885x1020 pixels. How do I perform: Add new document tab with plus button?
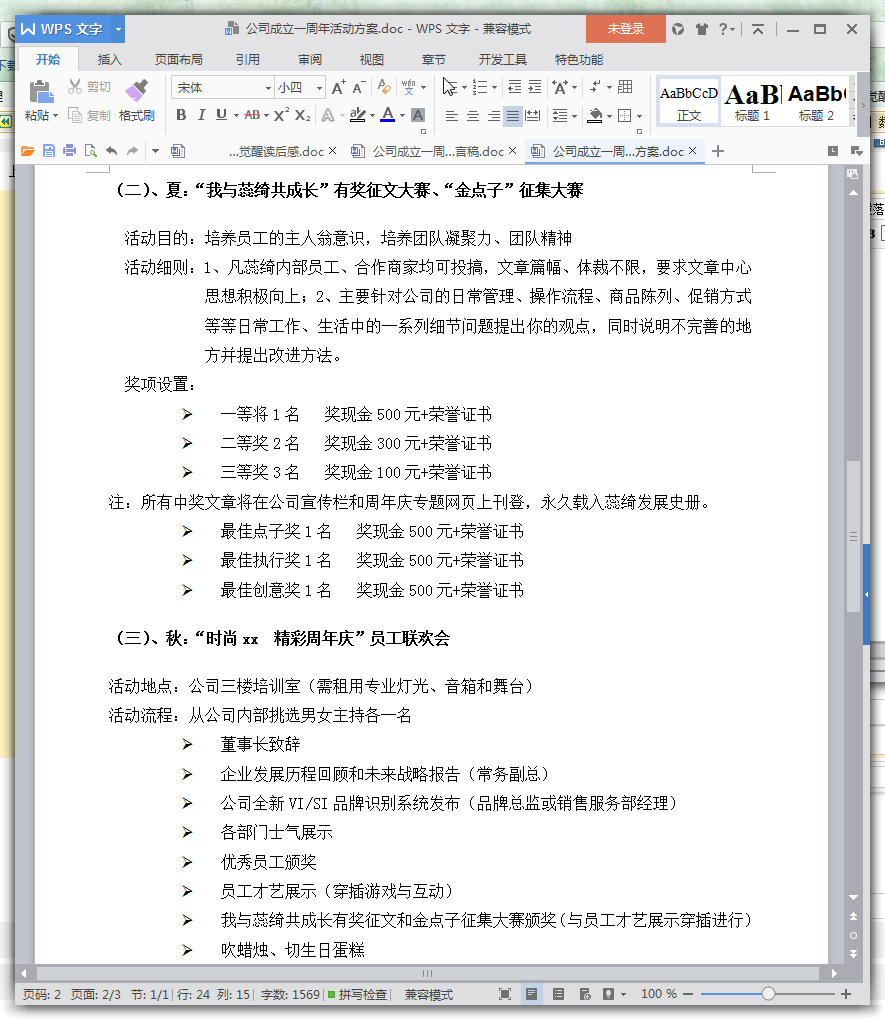click(718, 152)
